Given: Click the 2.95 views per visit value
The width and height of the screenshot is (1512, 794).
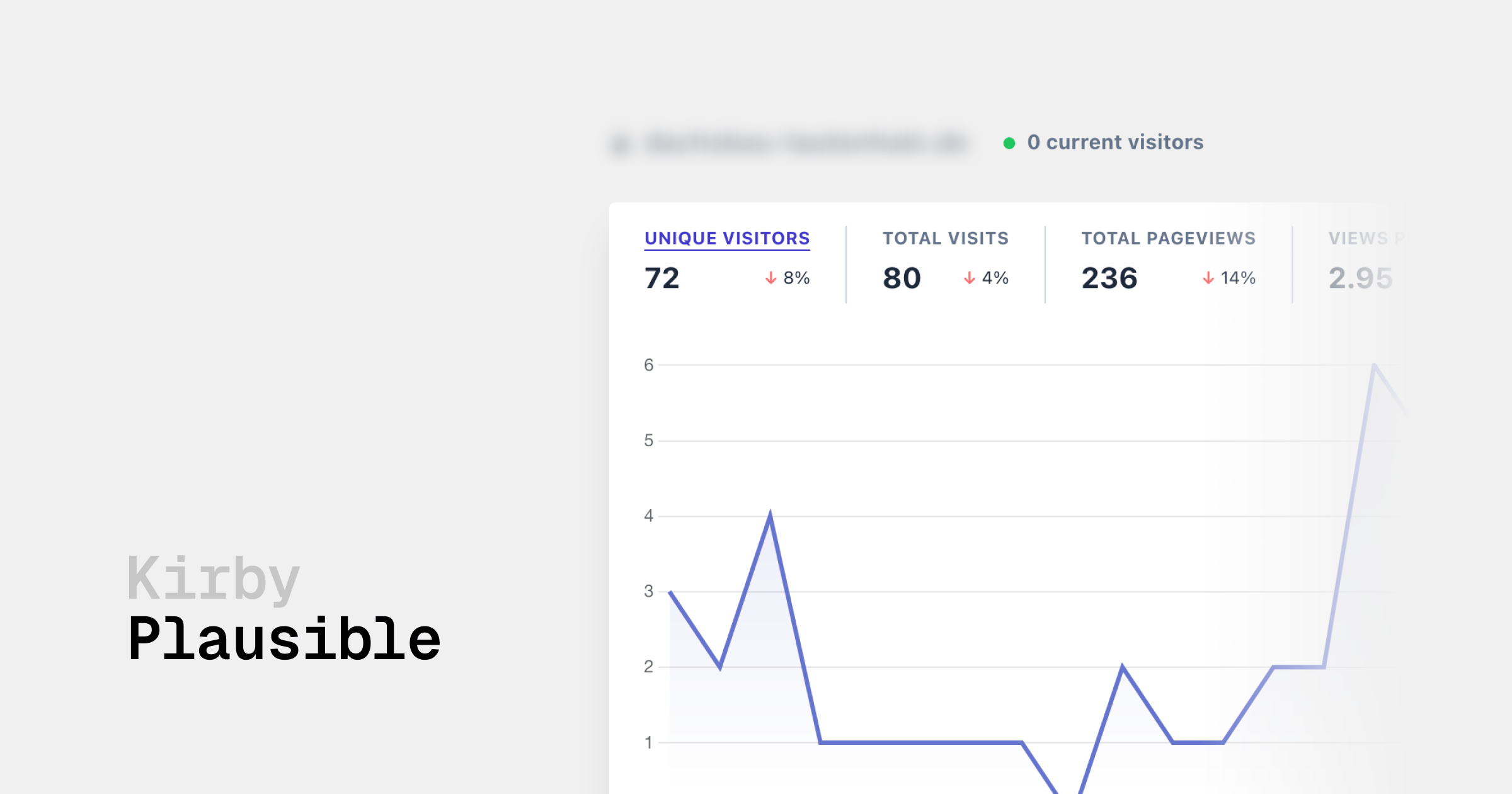Looking at the screenshot, I should [1360, 278].
